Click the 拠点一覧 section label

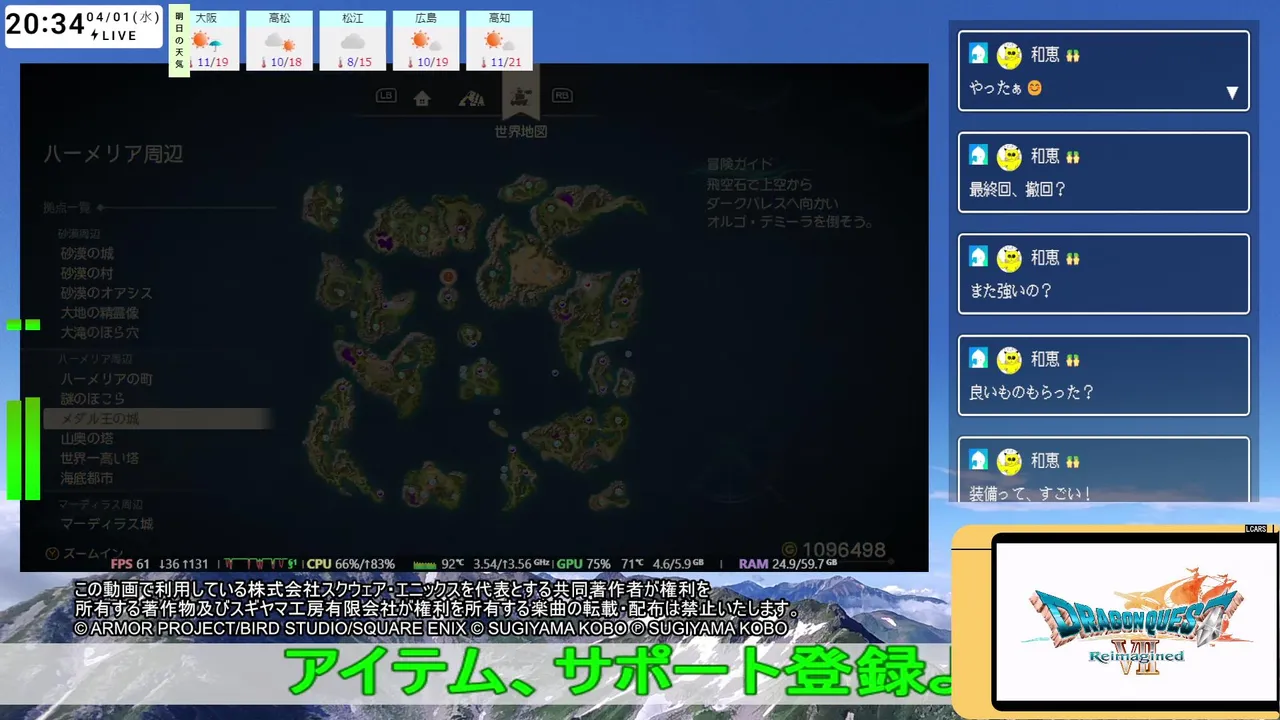(66, 208)
